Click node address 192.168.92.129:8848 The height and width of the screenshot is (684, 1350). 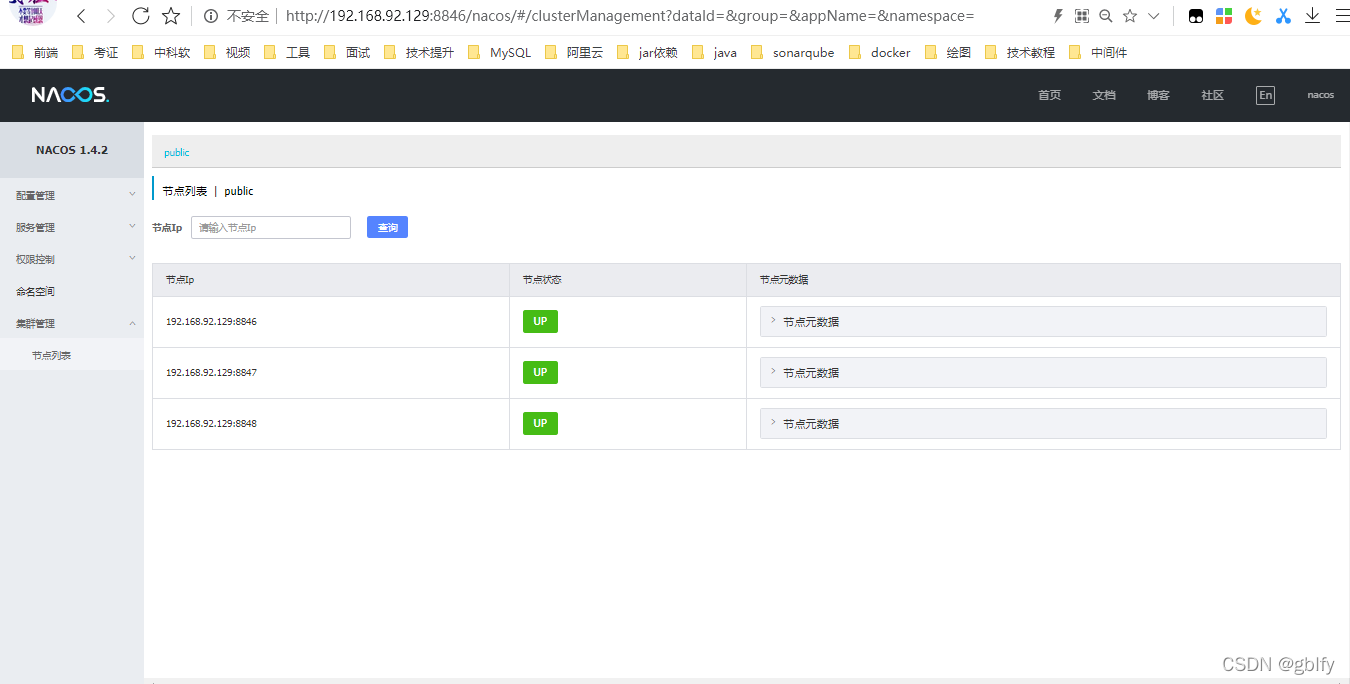(x=211, y=423)
